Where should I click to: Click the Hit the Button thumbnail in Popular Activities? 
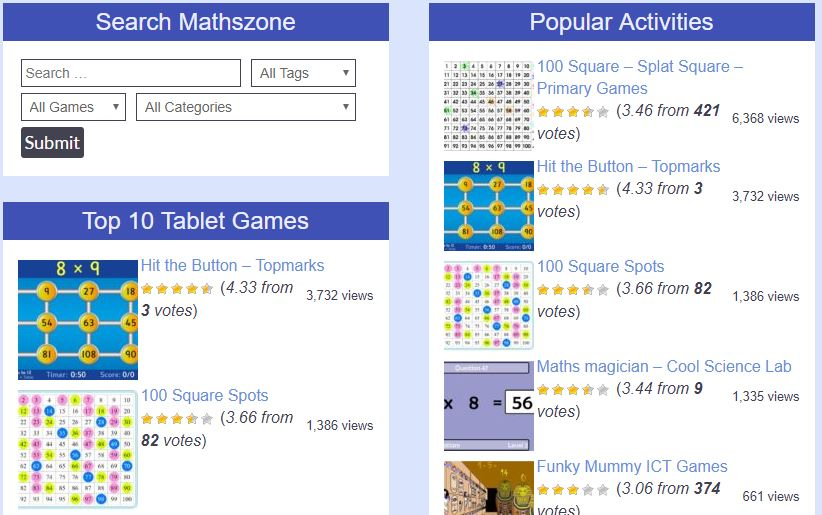click(489, 205)
